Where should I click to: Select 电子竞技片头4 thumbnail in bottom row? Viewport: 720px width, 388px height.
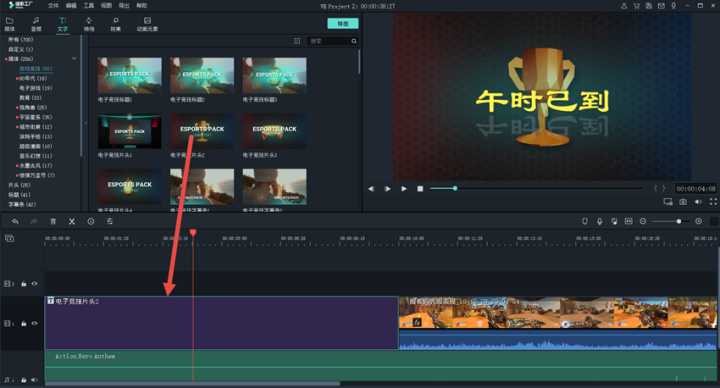tap(129, 187)
